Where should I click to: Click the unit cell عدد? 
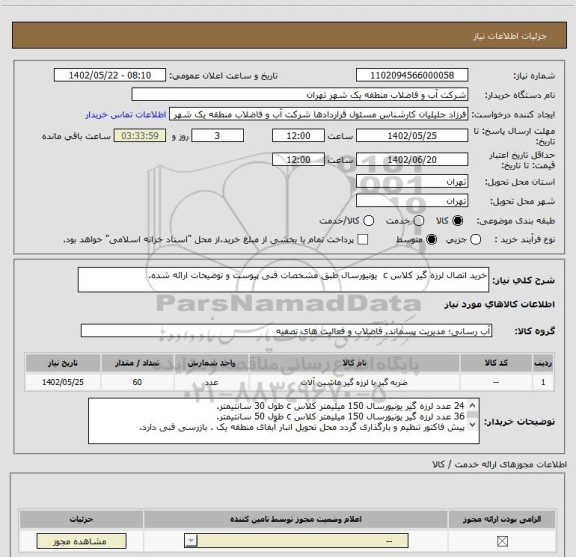212,382
